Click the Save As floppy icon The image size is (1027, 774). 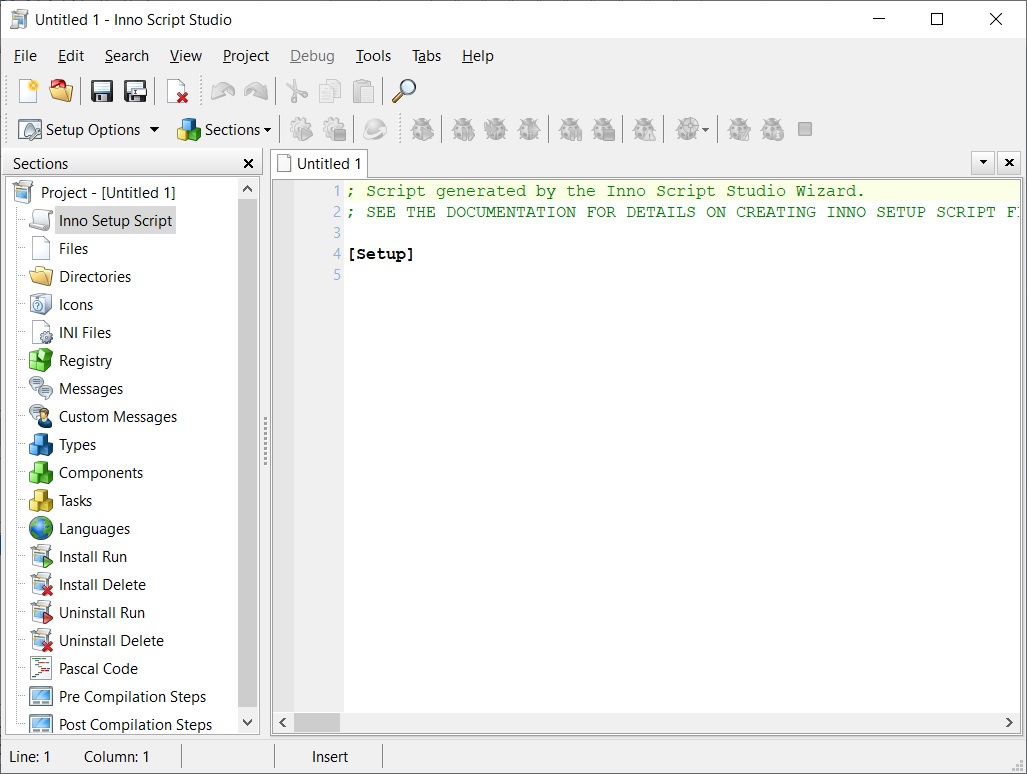pos(136,91)
